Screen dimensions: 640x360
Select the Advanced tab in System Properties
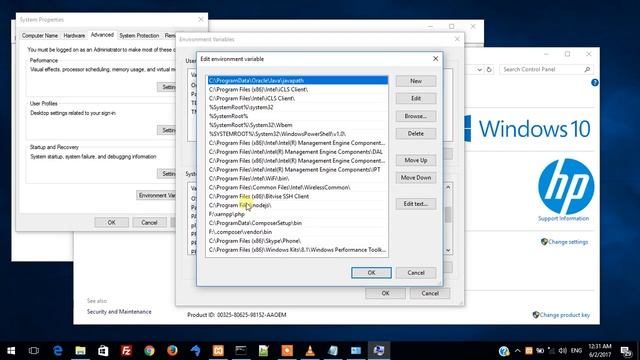pyautogui.click(x=102, y=35)
